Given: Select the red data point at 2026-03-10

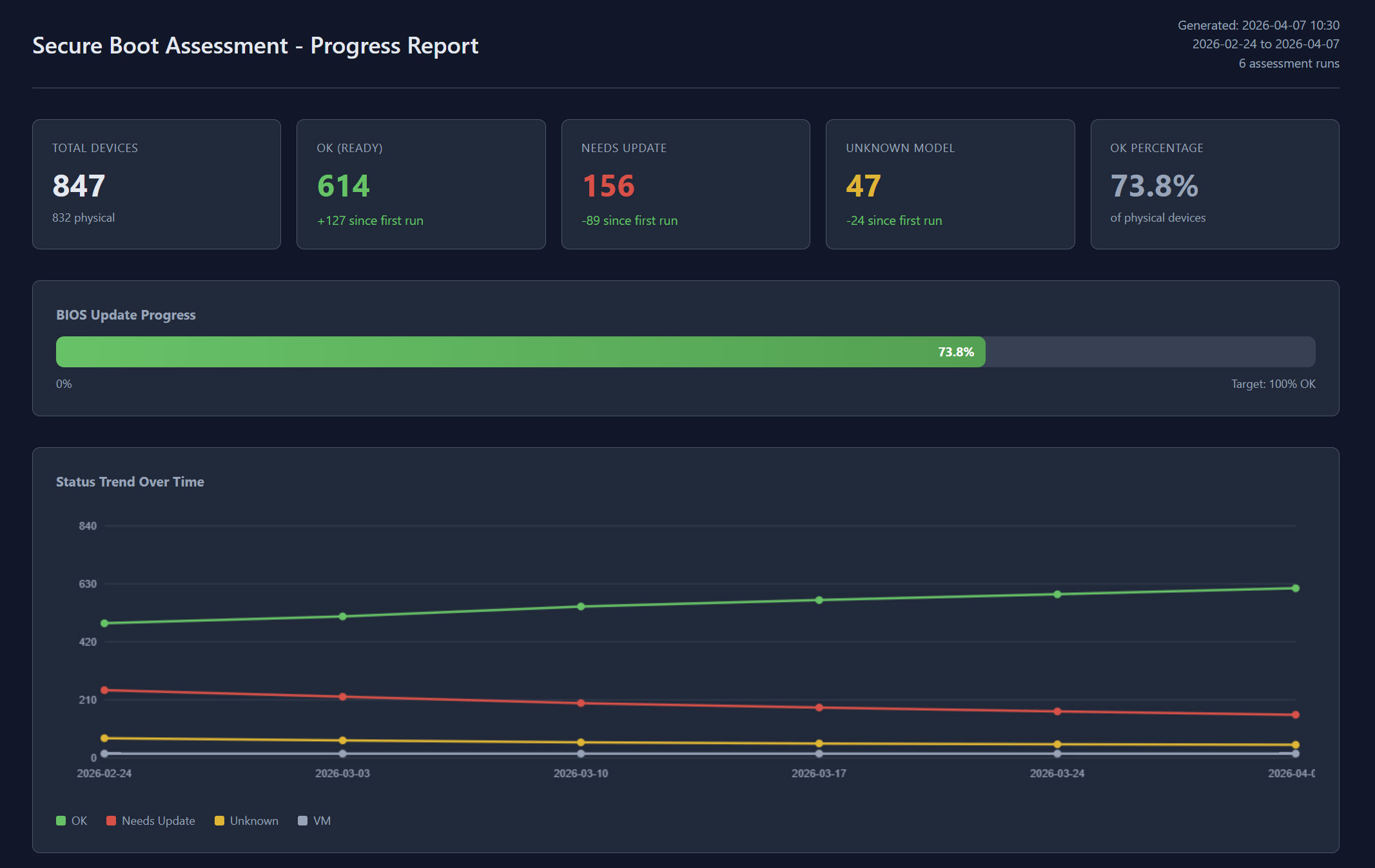Looking at the screenshot, I should click(581, 702).
